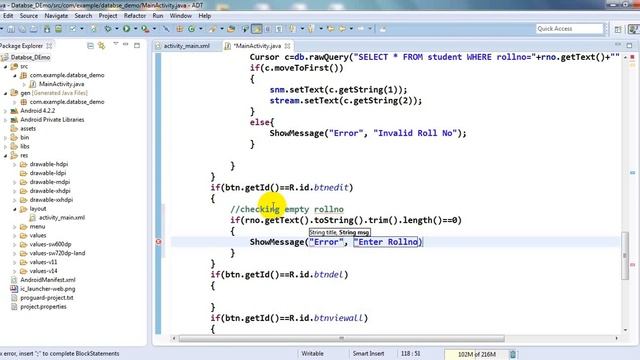Viewport: 640px width, 360px height.
Task: Open the Debug button dropdown arrow
Action: click(116, 29)
